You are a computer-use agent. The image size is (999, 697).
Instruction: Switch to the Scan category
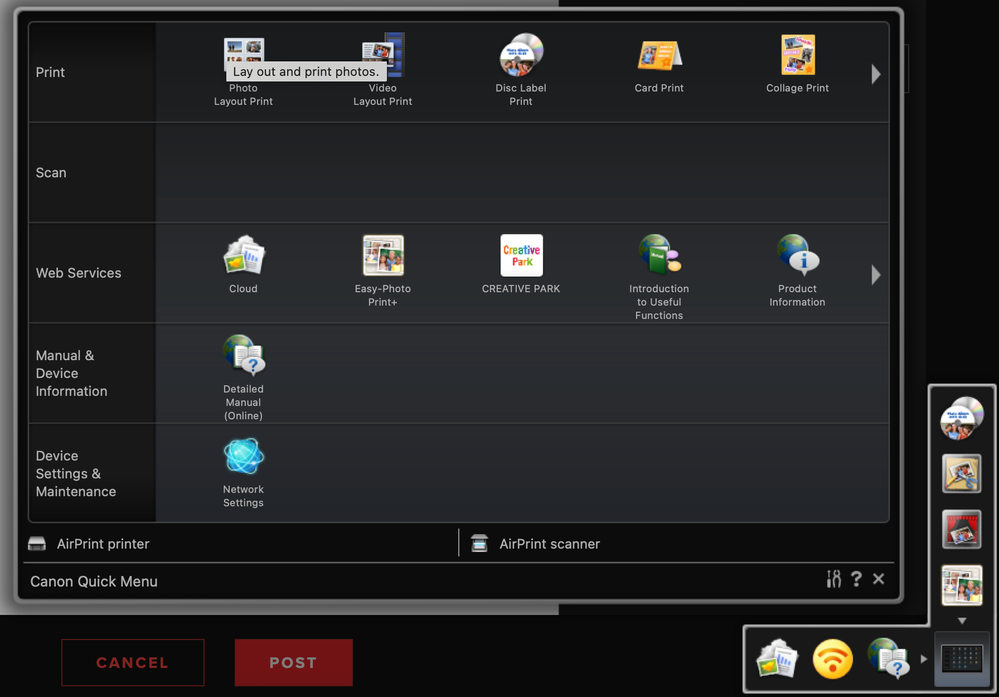pyautogui.click(x=51, y=172)
